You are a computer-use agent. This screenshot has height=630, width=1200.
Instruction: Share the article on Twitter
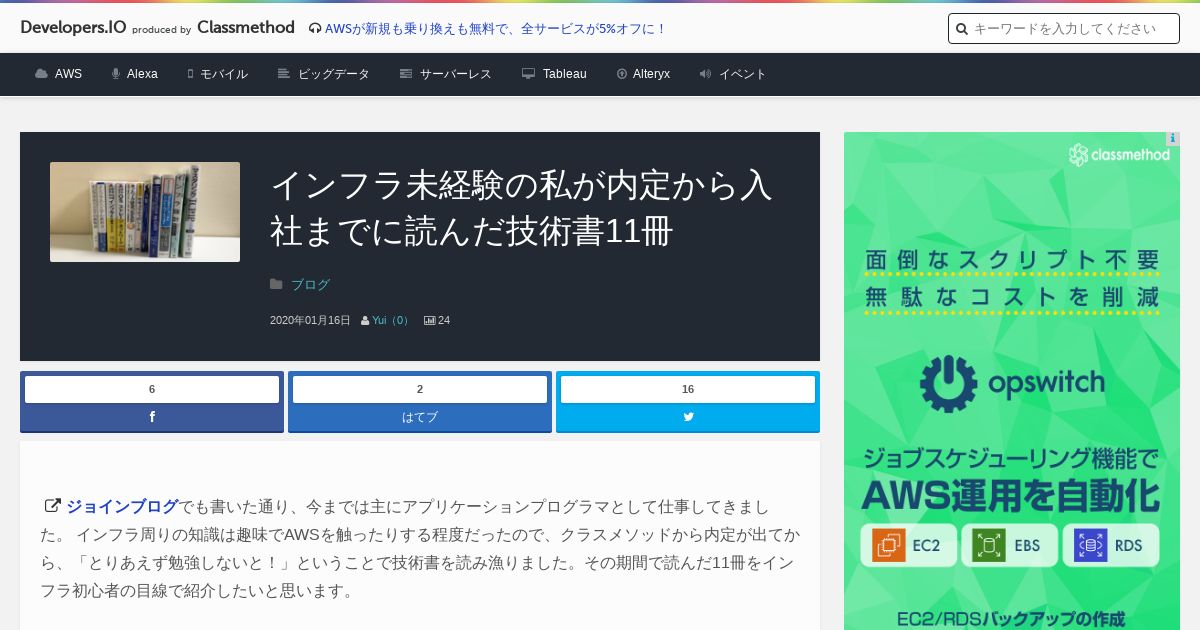688,417
